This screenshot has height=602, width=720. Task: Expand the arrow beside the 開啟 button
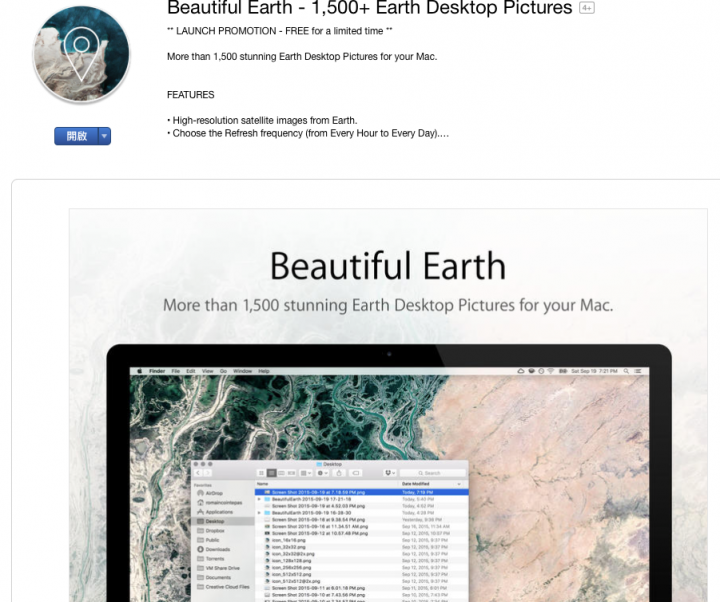pyautogui.click(x=105, y=136)
